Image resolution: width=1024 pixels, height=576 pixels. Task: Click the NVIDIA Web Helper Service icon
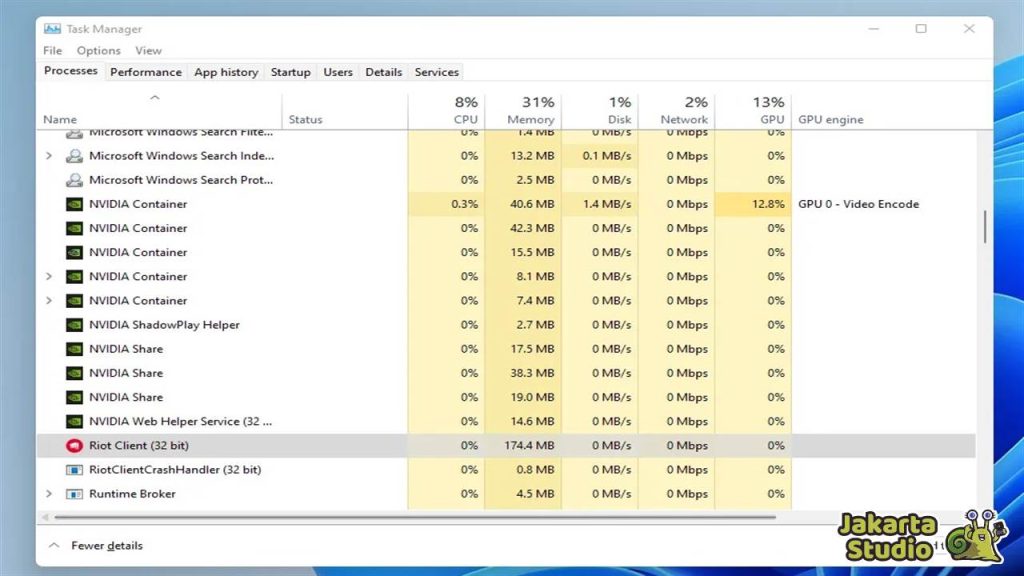pos(74,421)
